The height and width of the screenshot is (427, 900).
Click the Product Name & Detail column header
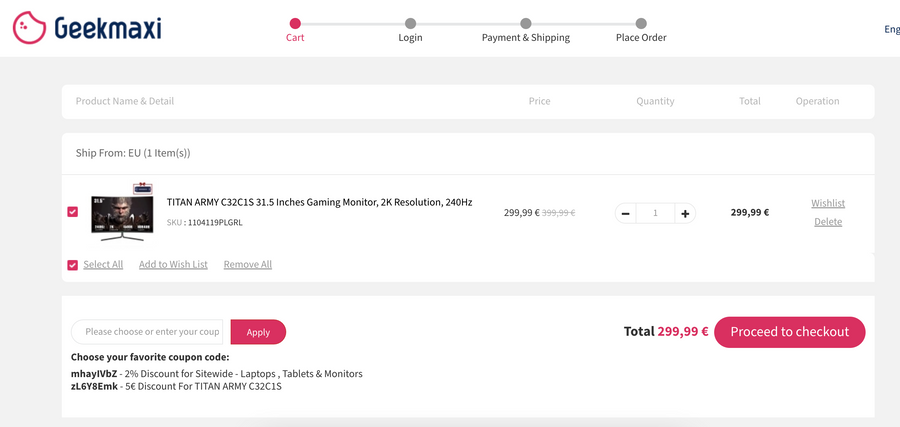[x=125, y=101]
